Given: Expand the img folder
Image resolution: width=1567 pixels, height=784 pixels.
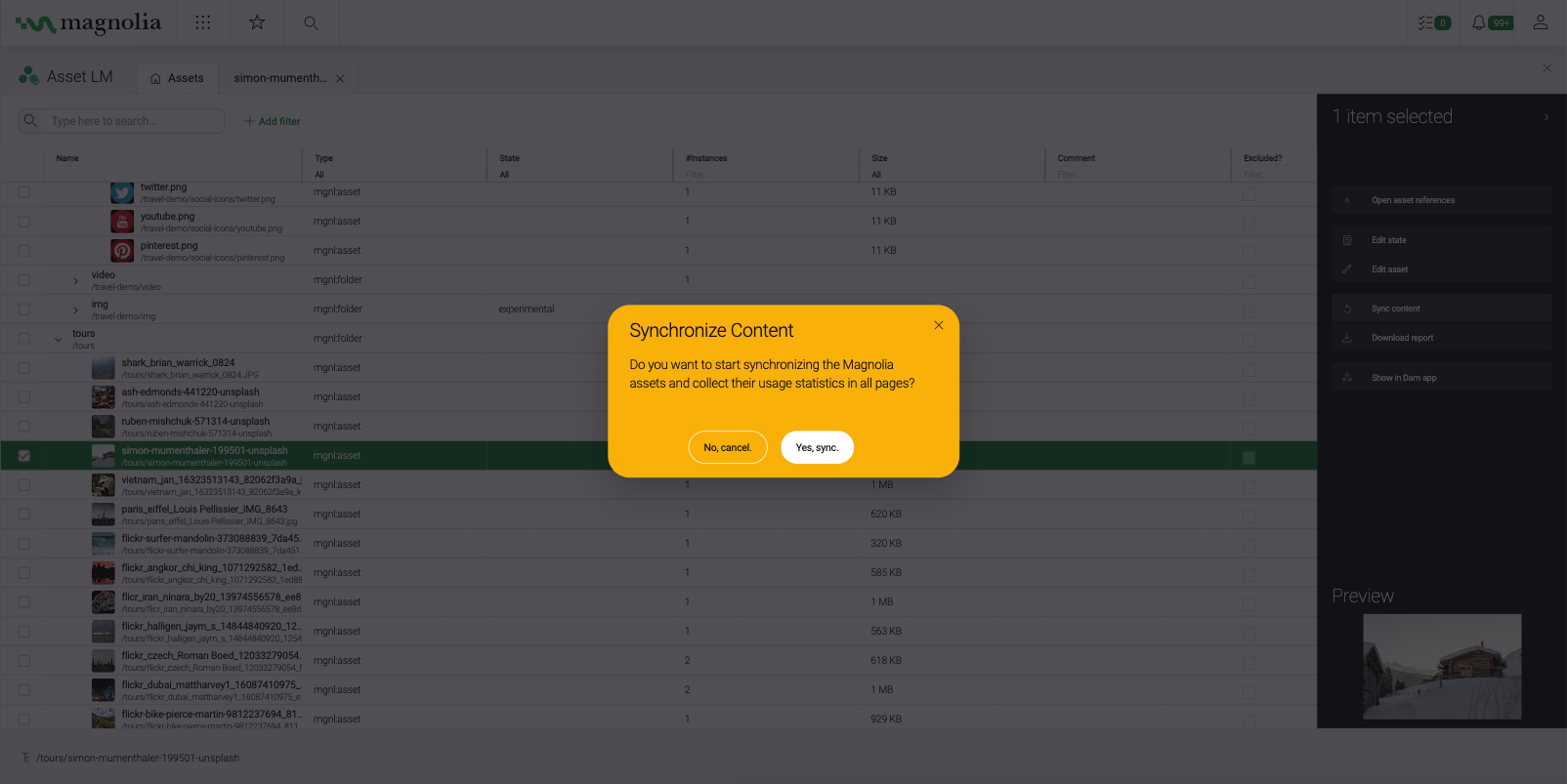Looking at the screenshot, I should point(76,310).
